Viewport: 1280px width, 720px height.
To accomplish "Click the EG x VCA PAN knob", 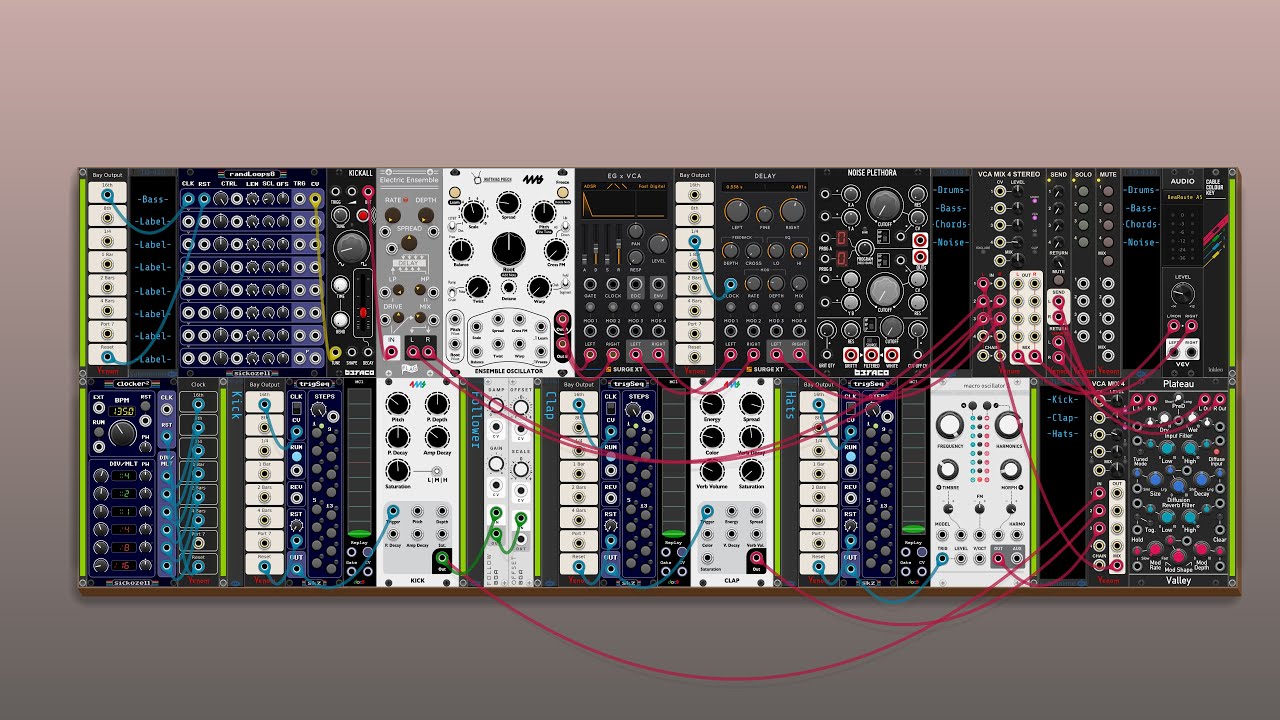I will 636,231.
